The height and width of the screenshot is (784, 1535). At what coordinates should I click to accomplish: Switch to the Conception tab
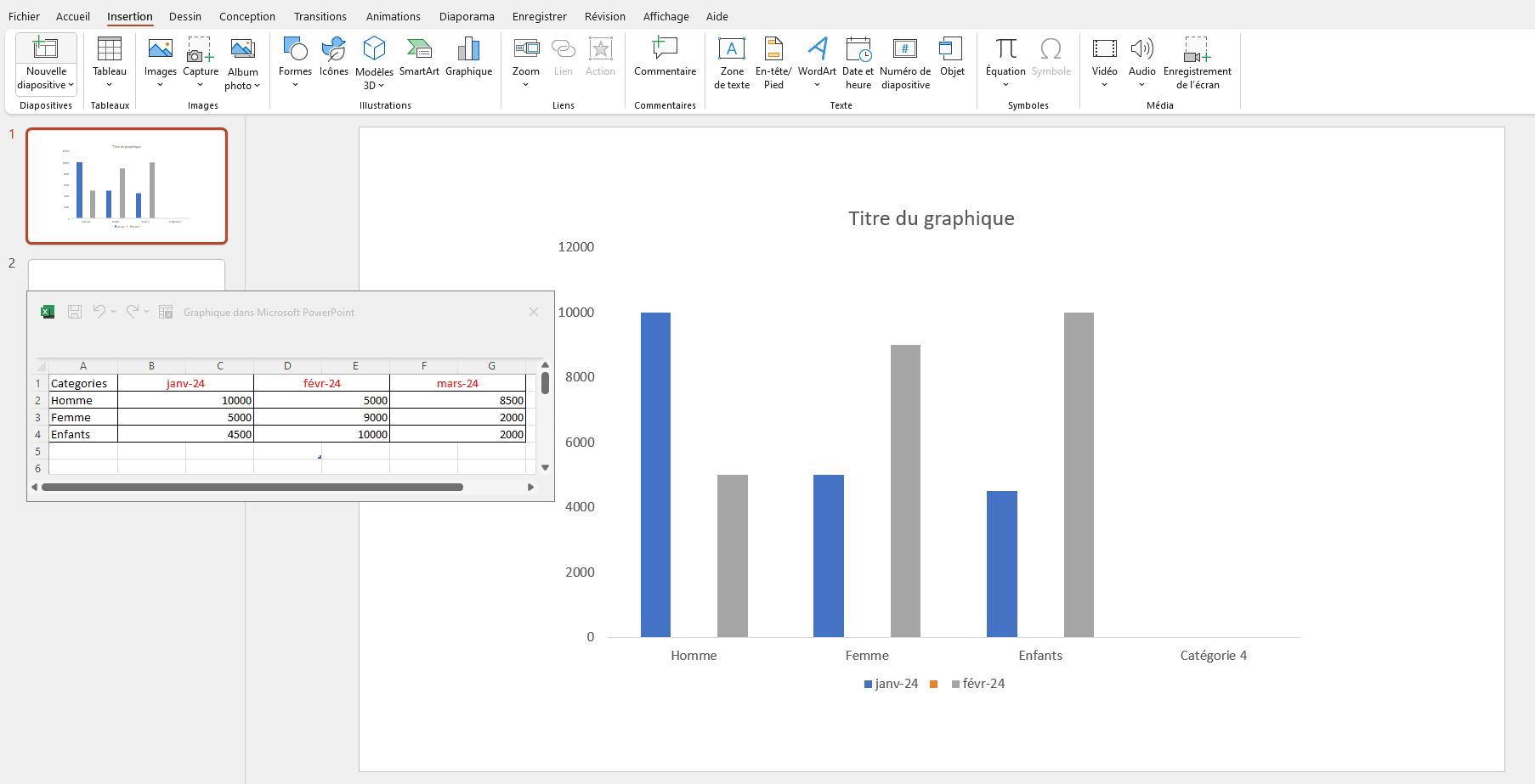pyautogui.click(x=246, y=16)
